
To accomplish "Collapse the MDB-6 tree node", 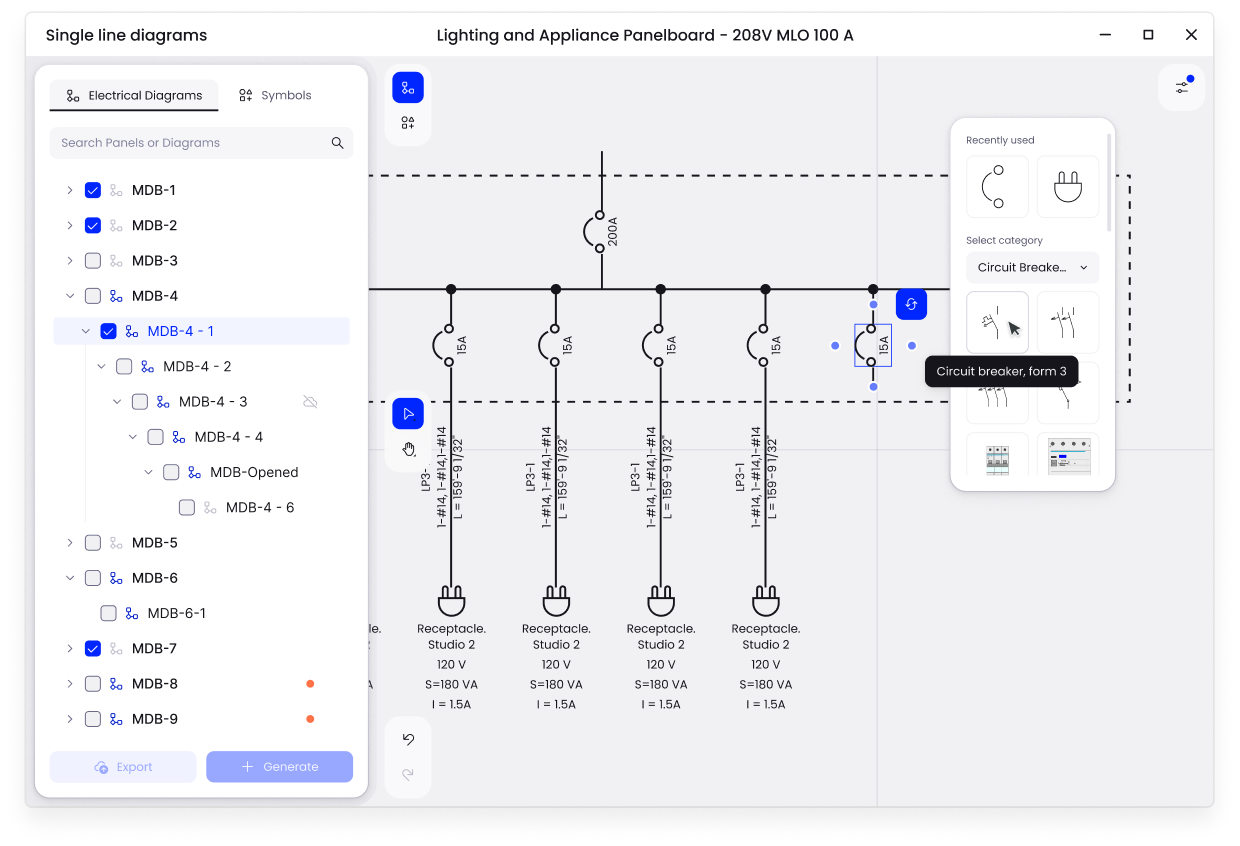I will [x=69, y=578].
